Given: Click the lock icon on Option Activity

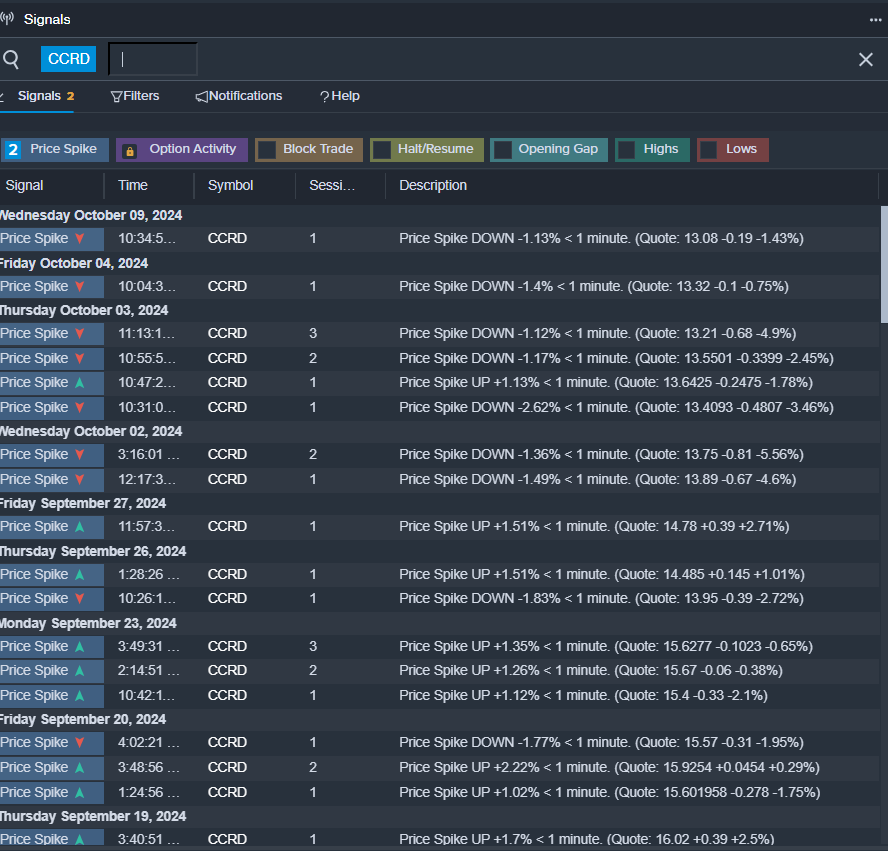Looking at the screenshot, I should (x=130, y=151).
